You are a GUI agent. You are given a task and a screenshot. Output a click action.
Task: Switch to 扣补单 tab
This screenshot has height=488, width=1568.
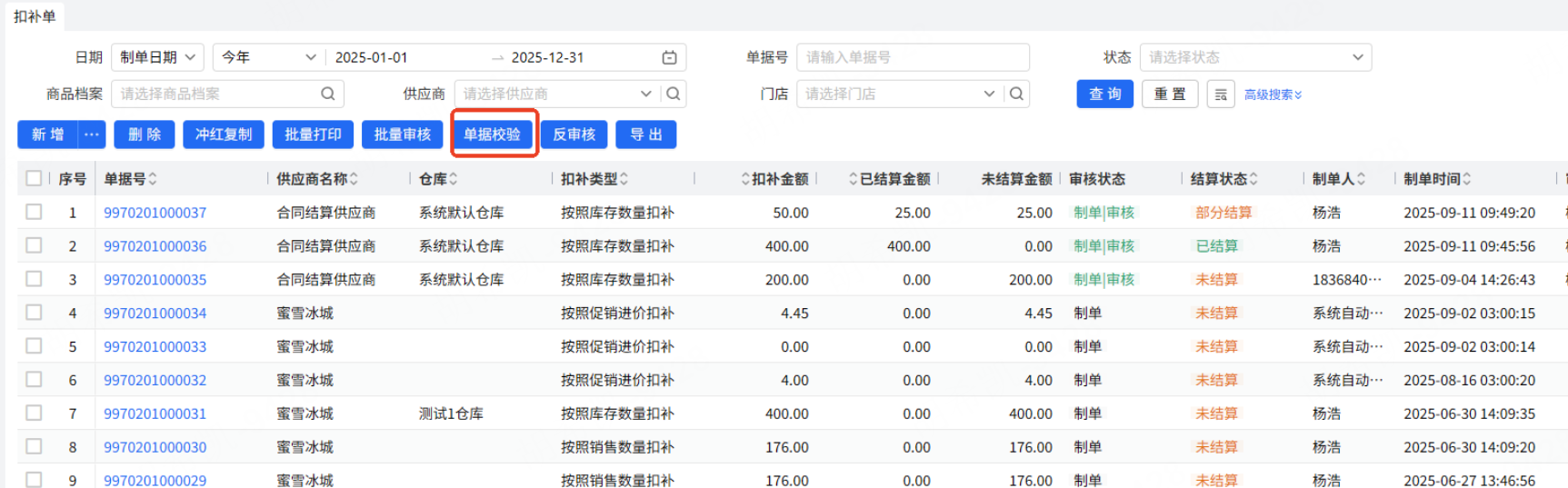(x=35, y=16)
